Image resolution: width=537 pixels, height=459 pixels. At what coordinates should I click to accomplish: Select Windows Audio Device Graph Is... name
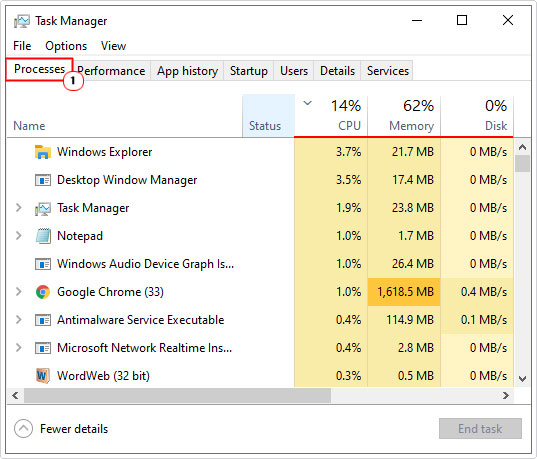(x=146, y=264)
